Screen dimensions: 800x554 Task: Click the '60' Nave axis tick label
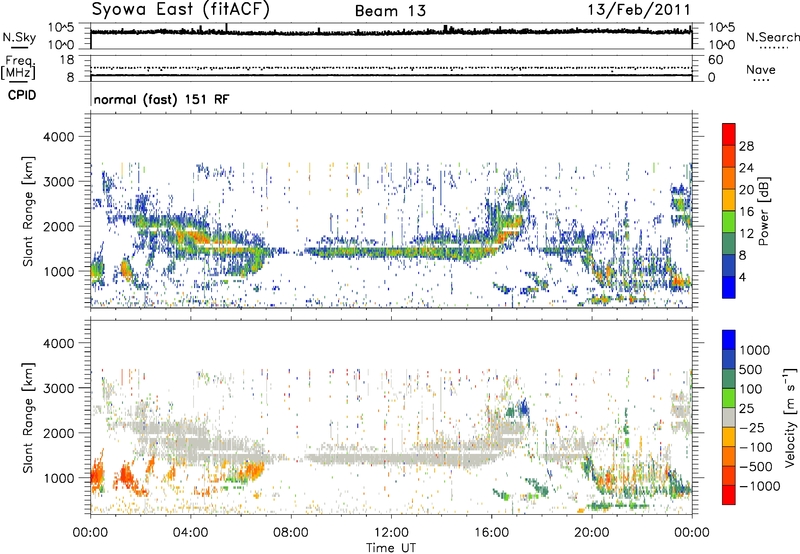click(715, 60)
